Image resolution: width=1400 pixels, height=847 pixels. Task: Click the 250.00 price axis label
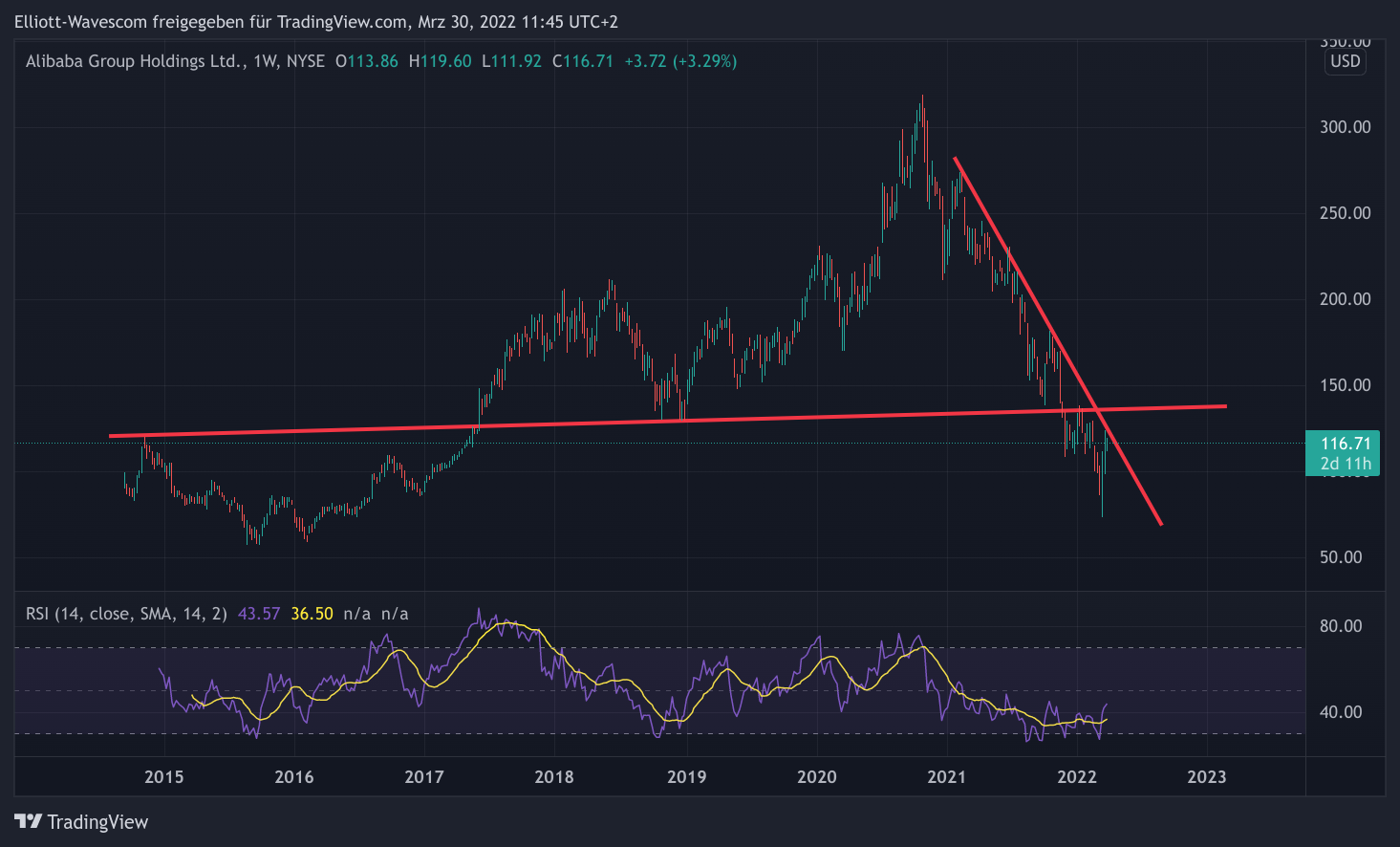click(1346, 213)
